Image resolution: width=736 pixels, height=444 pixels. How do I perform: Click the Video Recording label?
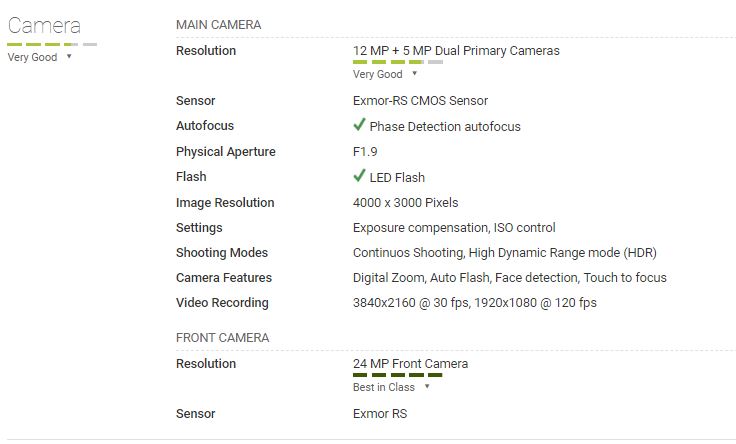point(222,303)
